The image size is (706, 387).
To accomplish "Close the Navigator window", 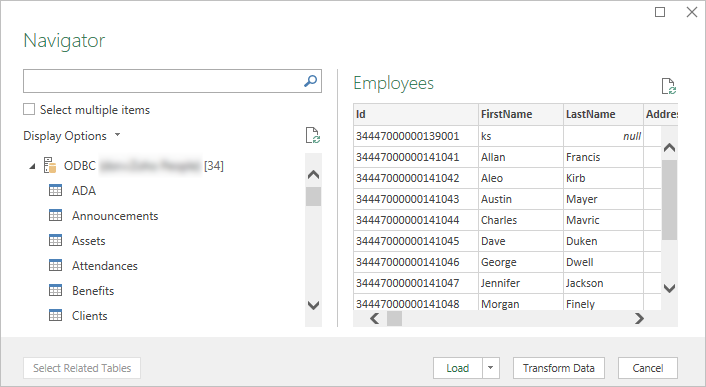I will (x=692, y=12).
